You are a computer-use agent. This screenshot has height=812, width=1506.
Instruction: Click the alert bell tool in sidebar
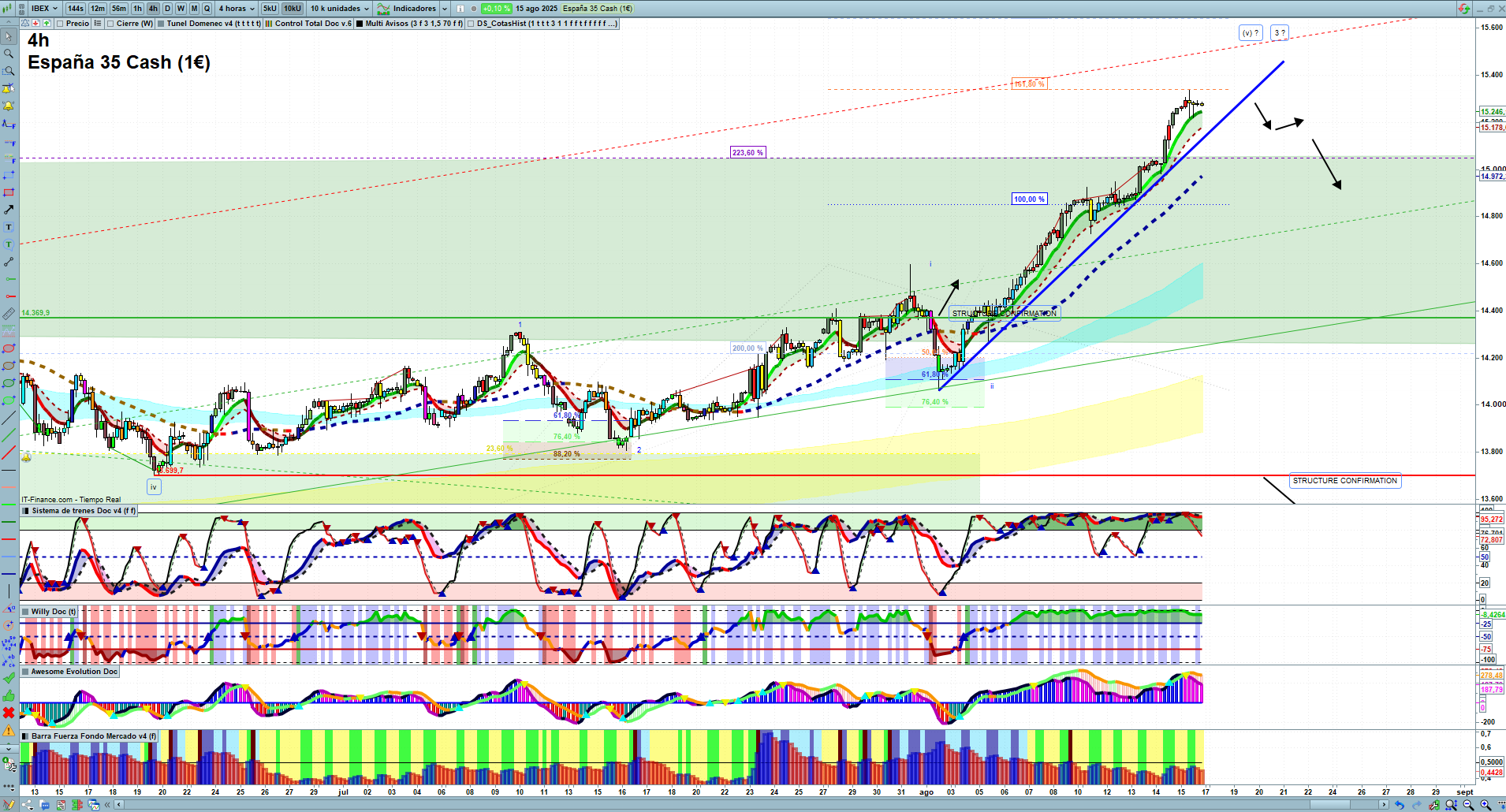(x=9, y=106)
